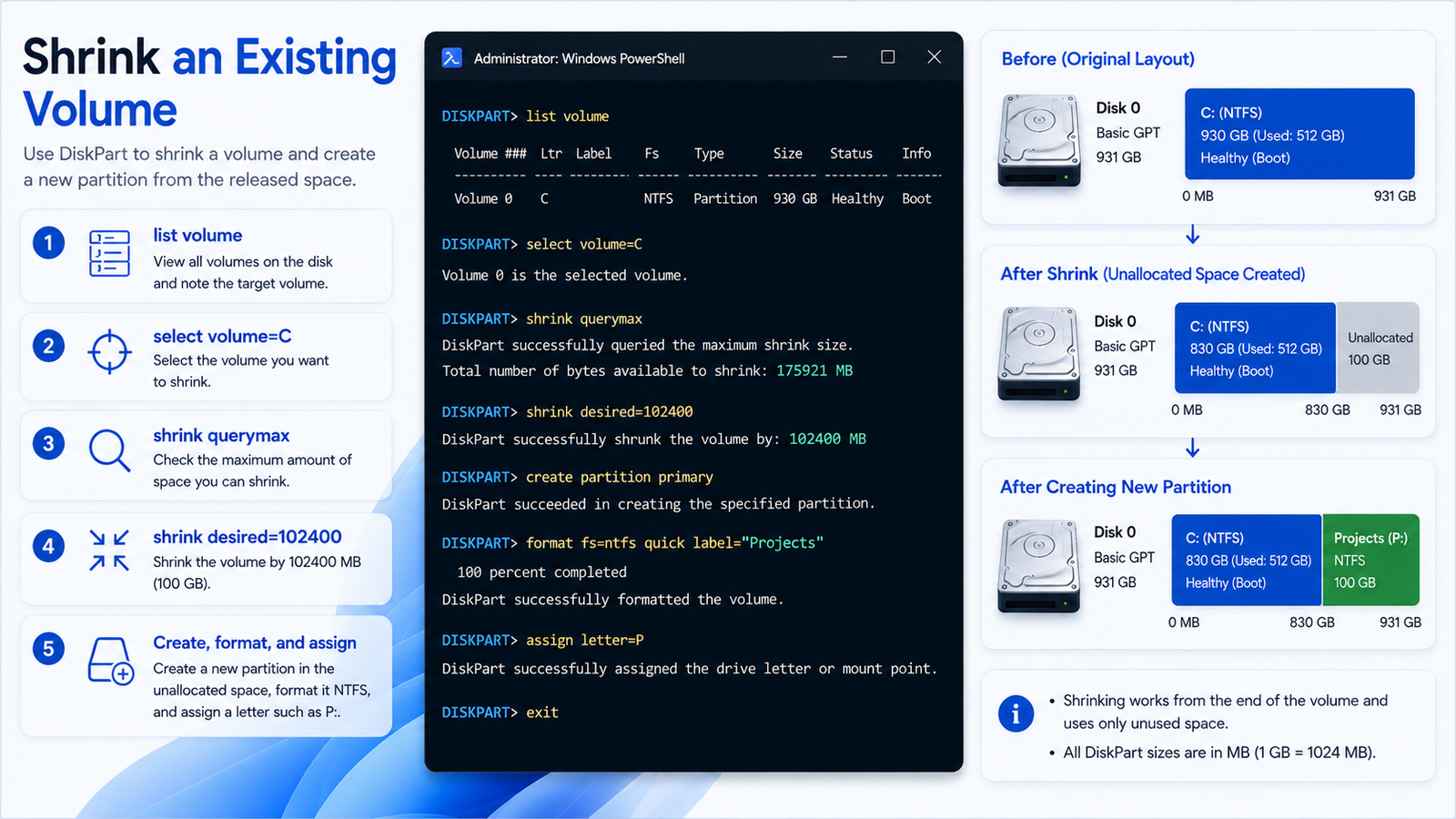
Task: Click the 'All DiskPart sizes are in MB' note
Action: pos(1219,753)
